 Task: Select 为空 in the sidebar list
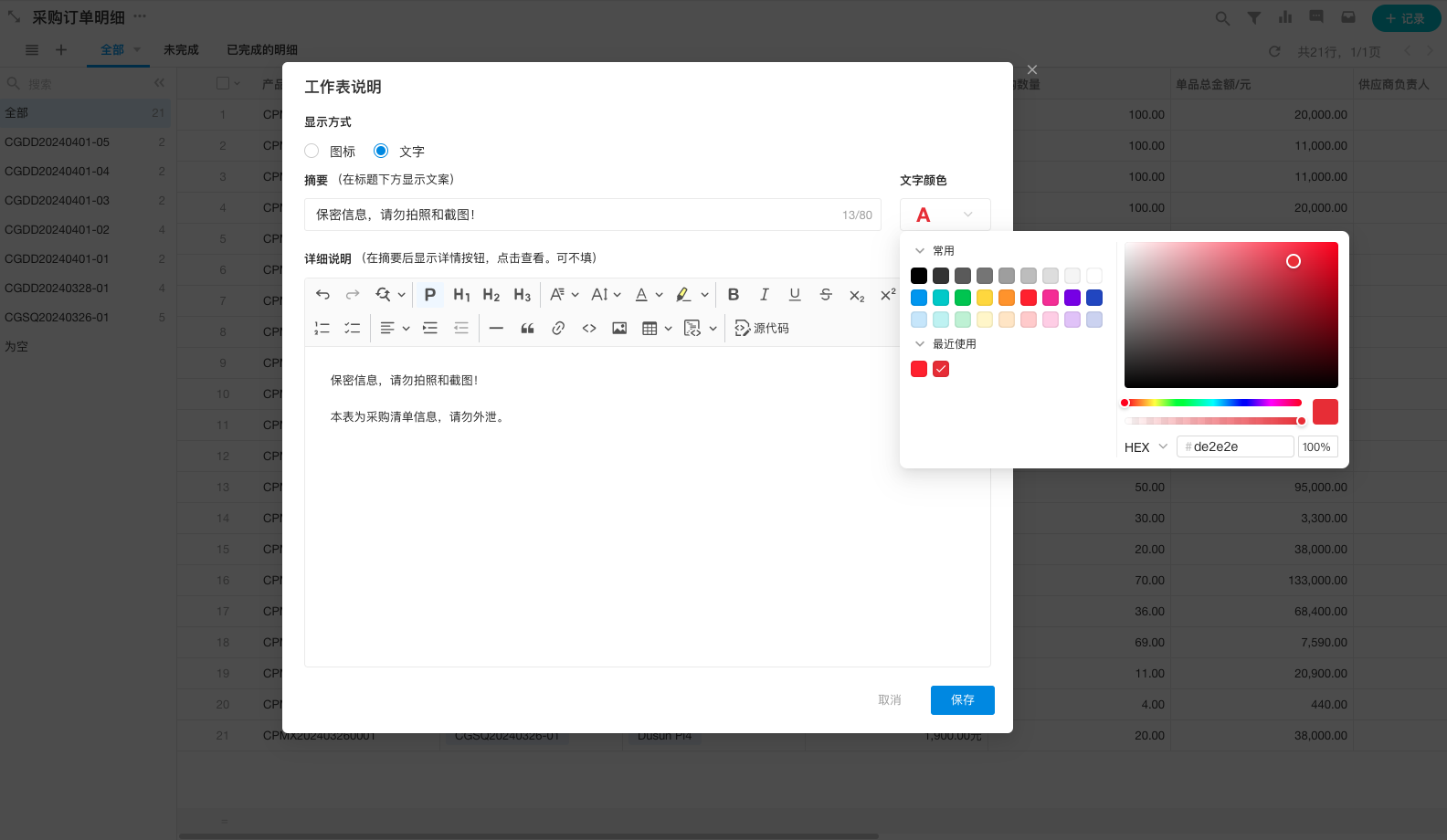(x=85, y=347)
